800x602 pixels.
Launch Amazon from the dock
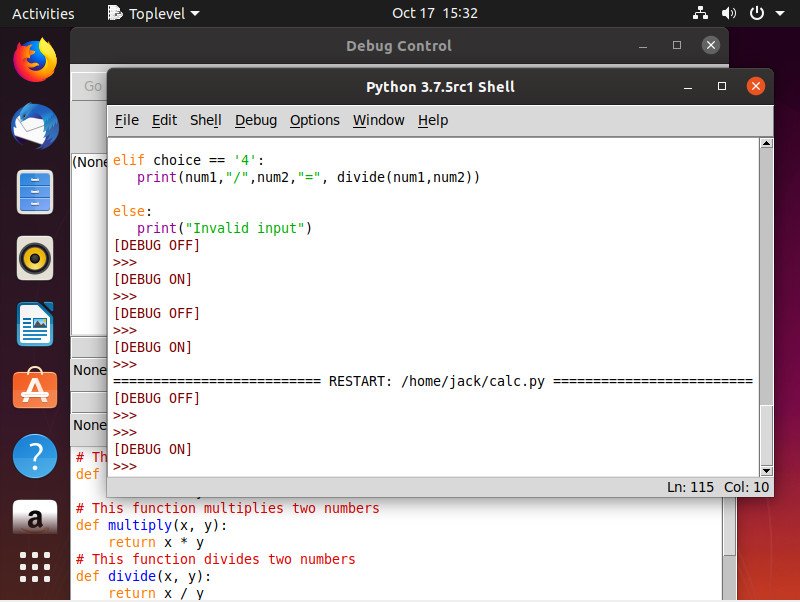pos(35,517)
